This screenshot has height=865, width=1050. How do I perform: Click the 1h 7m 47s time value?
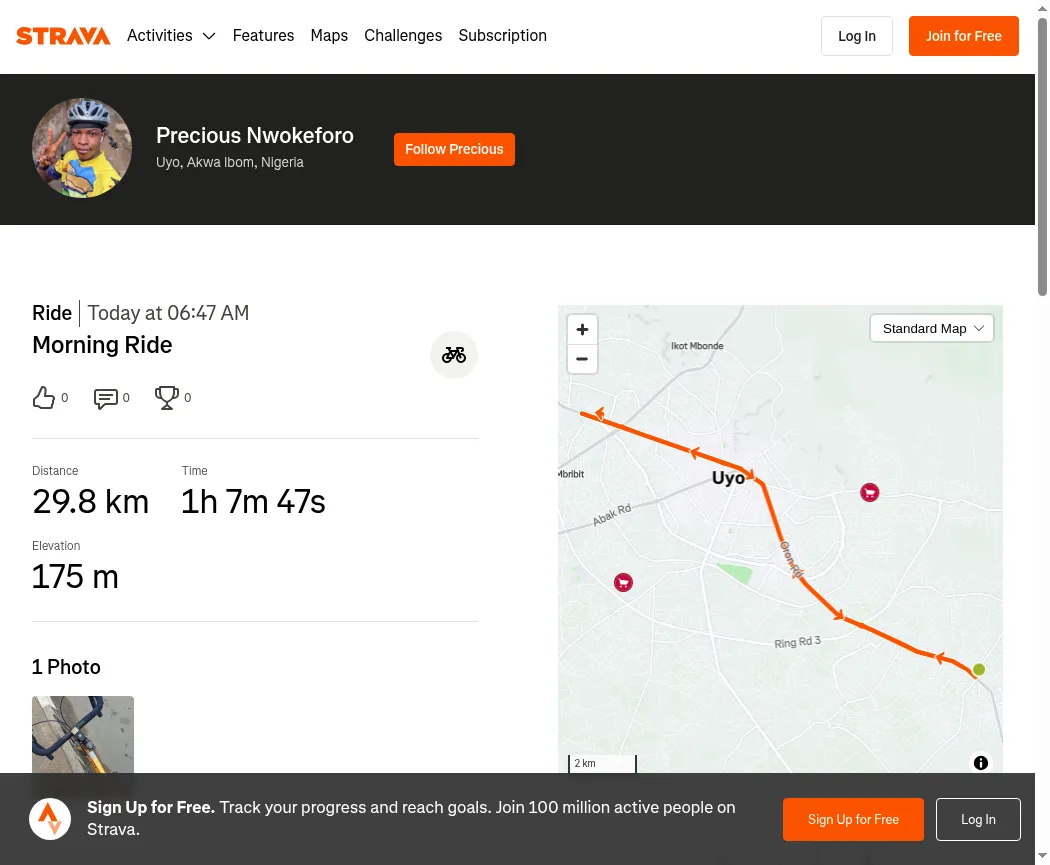coord(253,502)
